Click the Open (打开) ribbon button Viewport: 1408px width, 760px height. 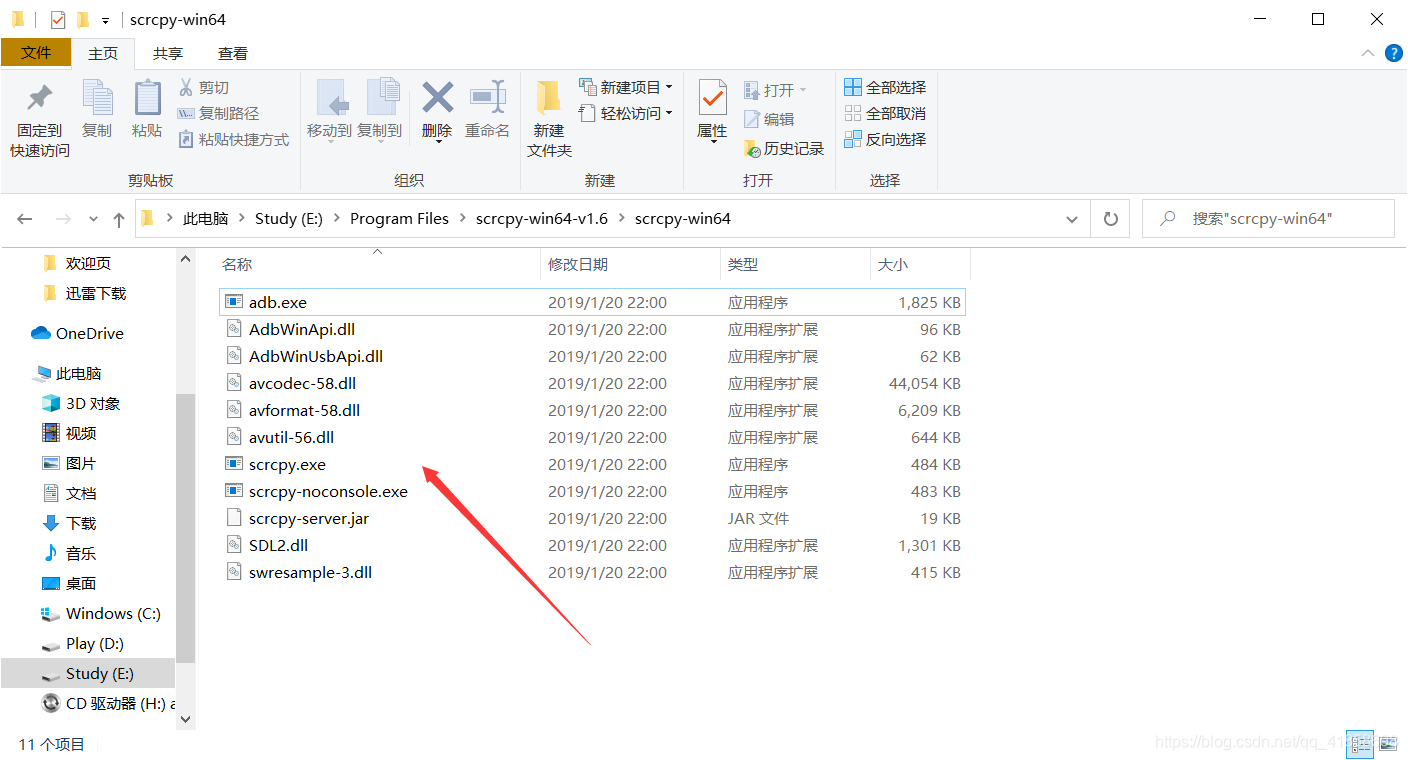pos(775,90)
